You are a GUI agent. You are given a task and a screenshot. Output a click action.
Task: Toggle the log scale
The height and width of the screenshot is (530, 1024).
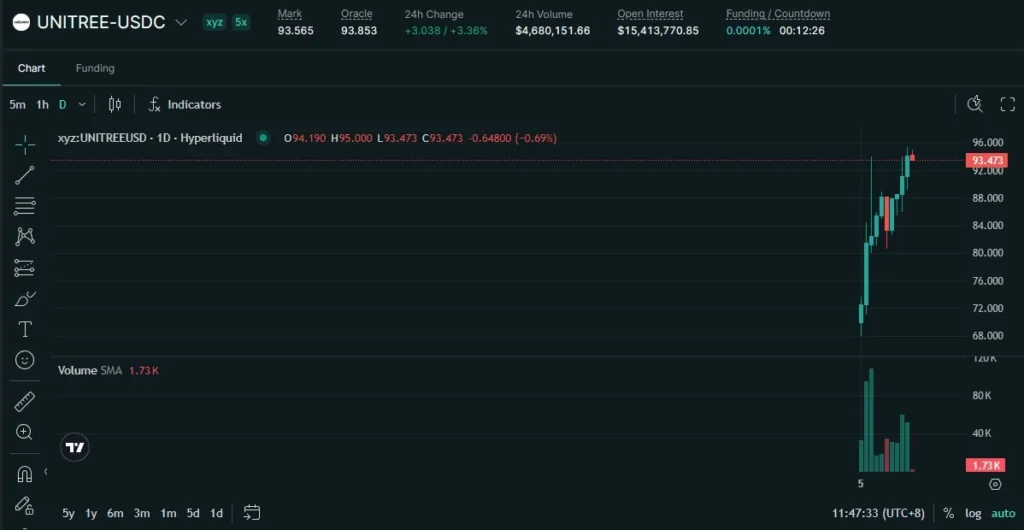[x=973, y=514]
